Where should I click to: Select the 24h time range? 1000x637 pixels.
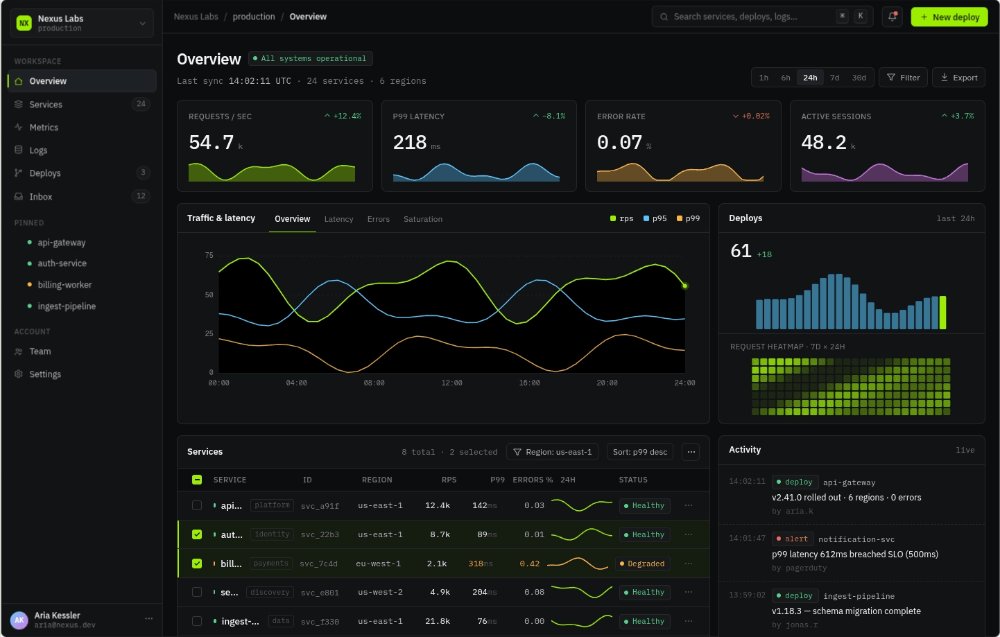(x=810, y=78)
